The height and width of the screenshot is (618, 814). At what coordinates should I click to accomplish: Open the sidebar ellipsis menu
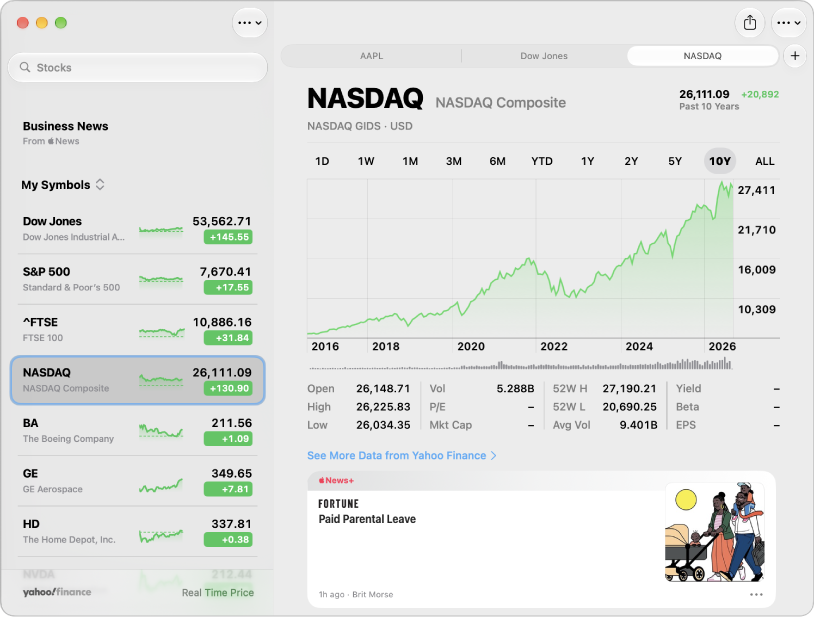[250, 23]
